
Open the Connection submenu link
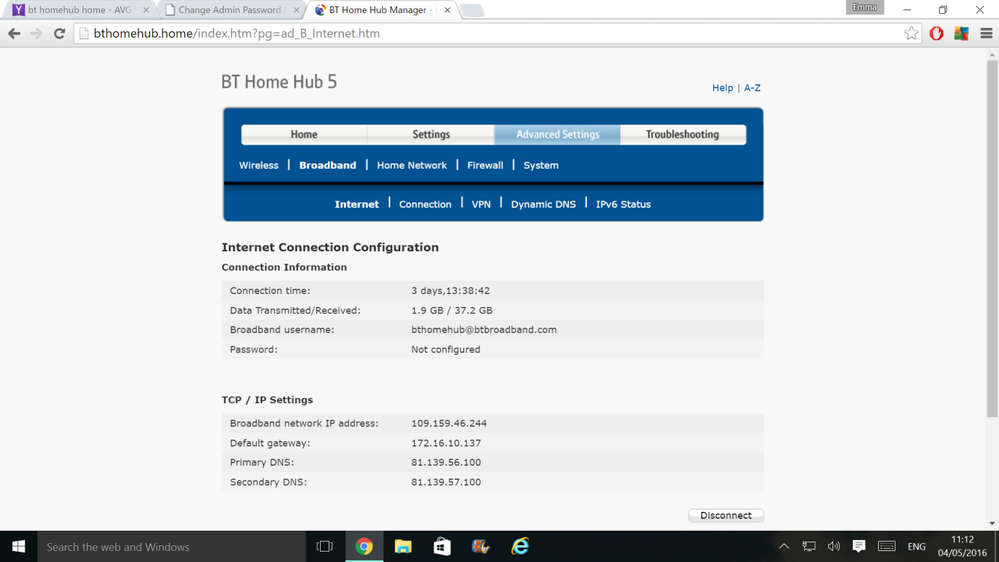pos(425,205)
